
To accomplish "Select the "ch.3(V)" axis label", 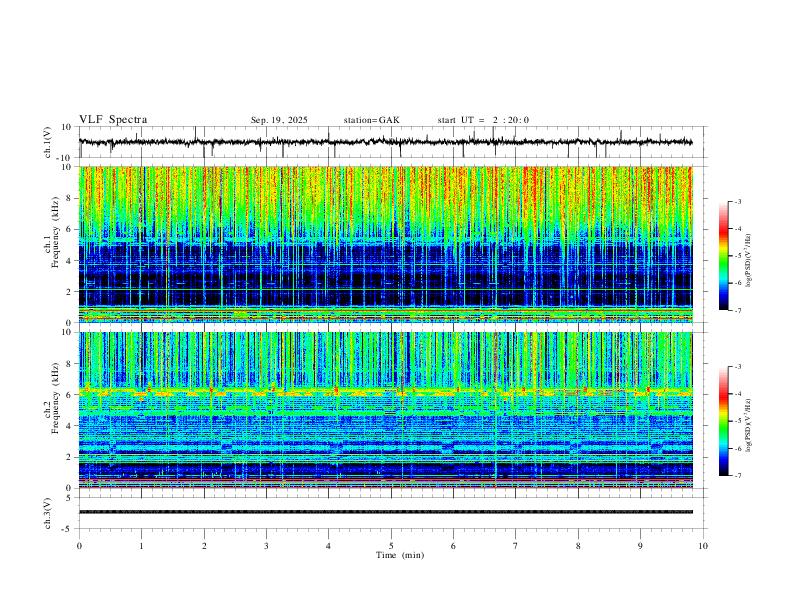I will pyautogui.click(x=48, y=513).
